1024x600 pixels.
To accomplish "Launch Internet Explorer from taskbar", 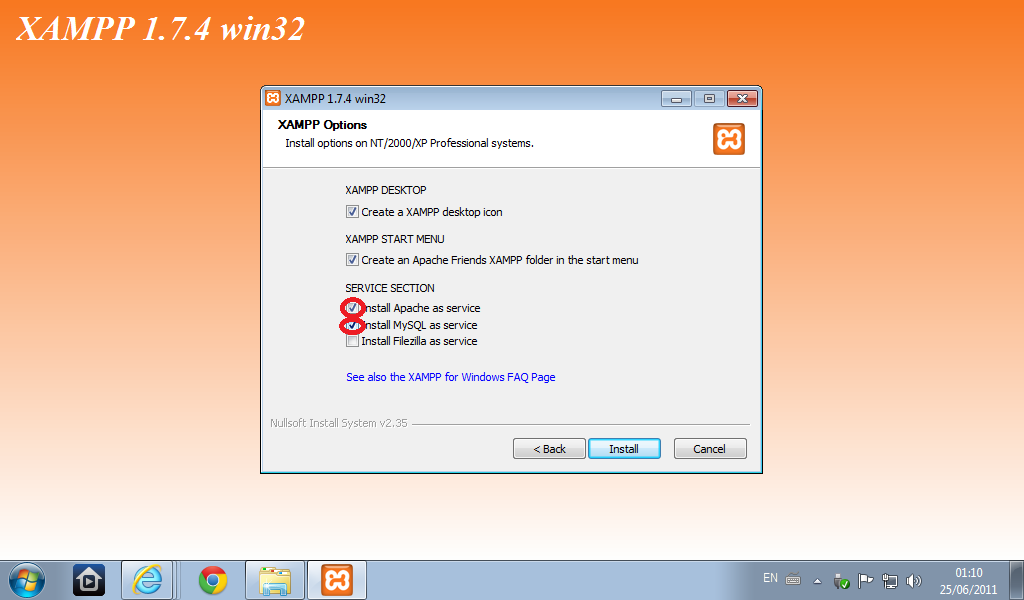I will click(148, 580).
